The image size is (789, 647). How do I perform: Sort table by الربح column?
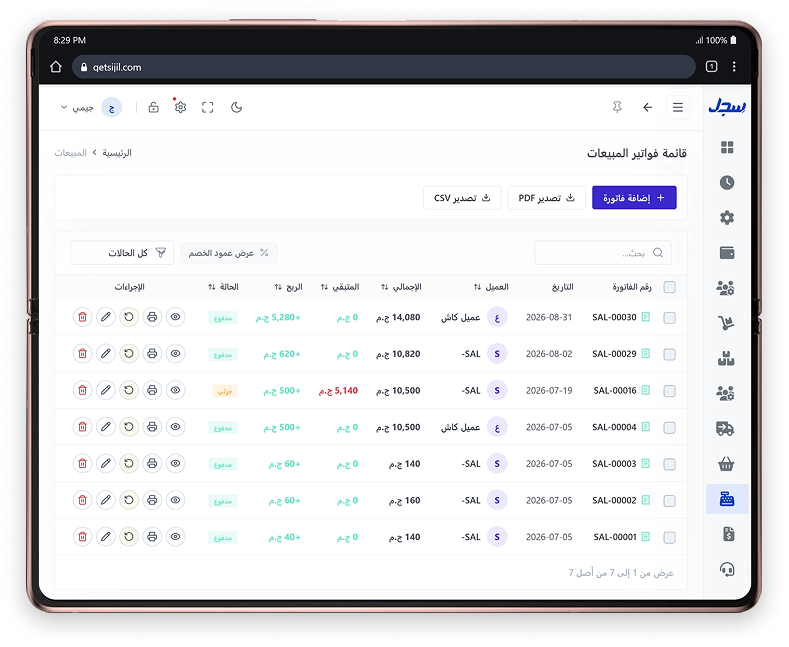288,287
